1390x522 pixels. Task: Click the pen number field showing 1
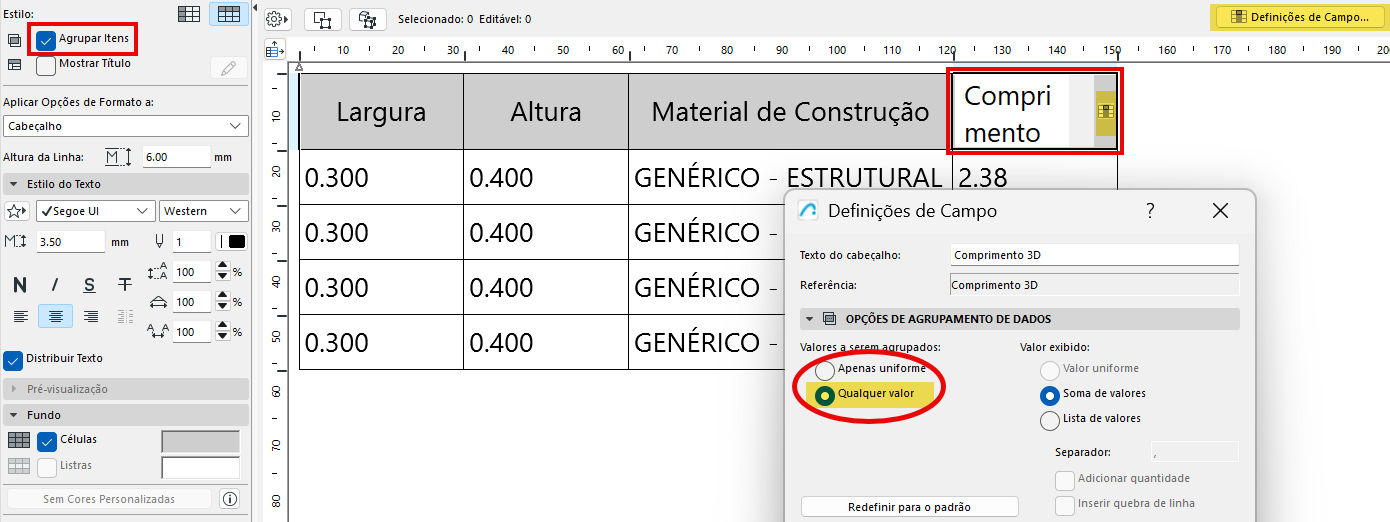coord(190,242)
